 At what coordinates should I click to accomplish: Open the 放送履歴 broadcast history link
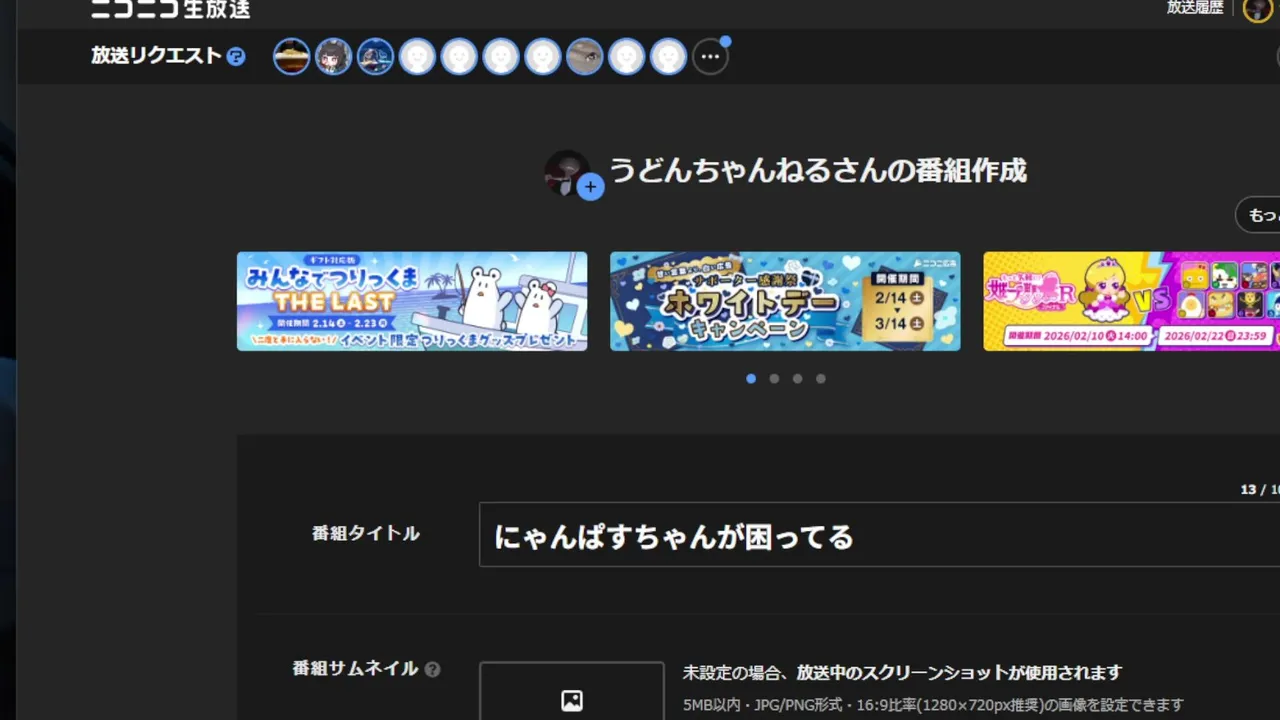1195,8
